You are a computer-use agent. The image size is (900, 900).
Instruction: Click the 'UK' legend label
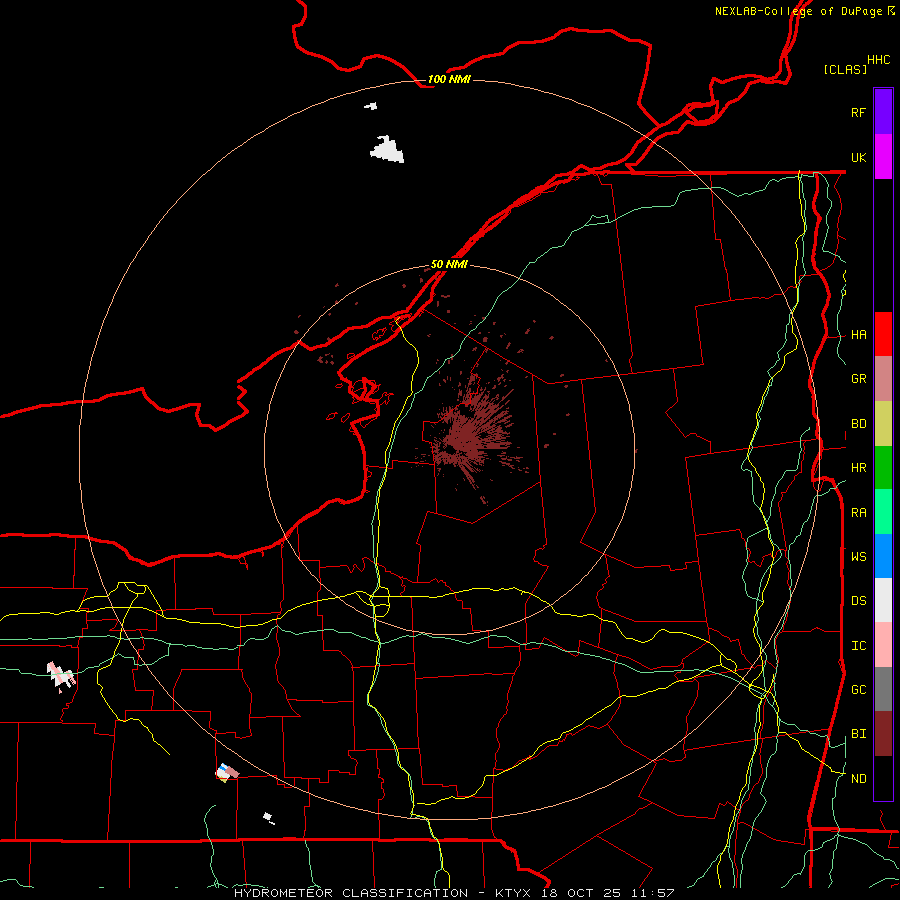click(859, 157)
